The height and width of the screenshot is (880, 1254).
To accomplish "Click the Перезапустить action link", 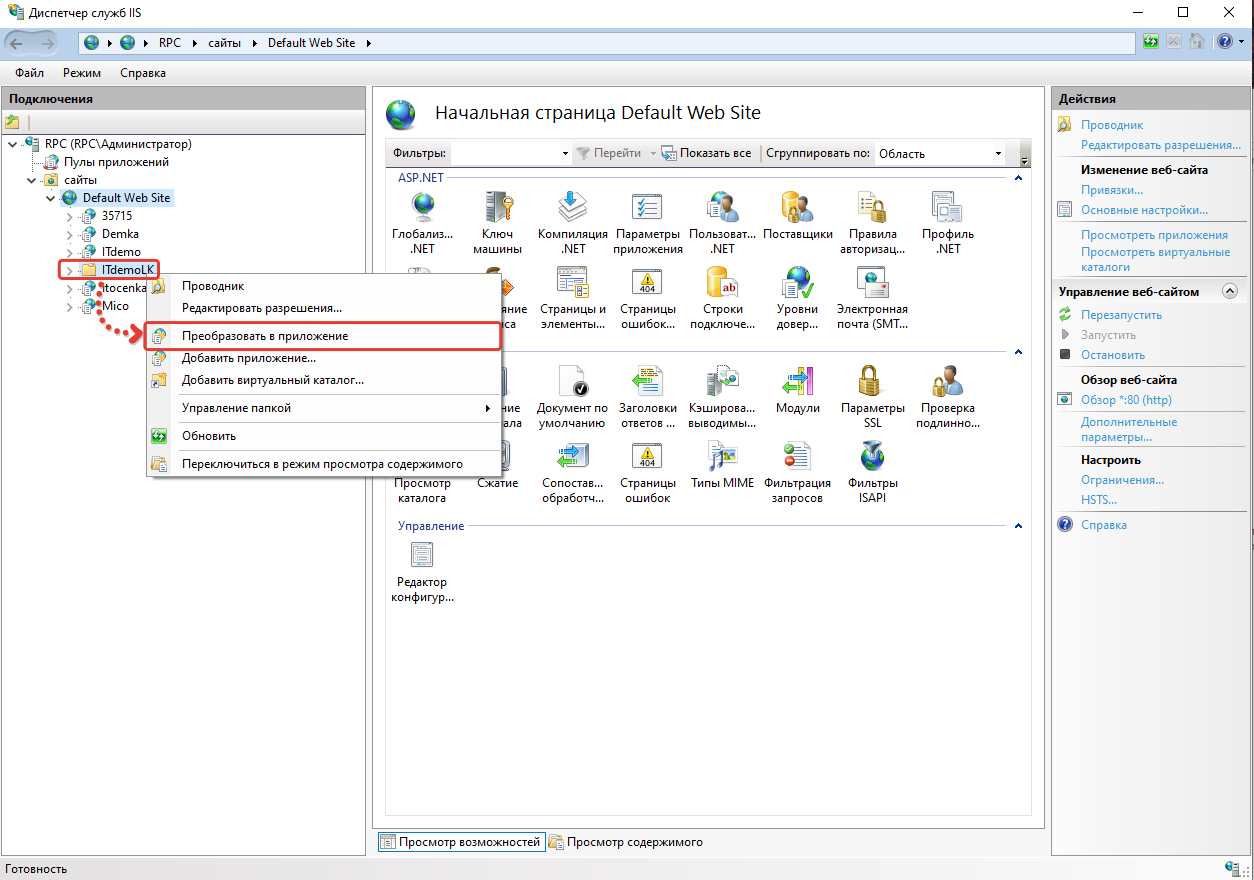I will point(1120,315).
